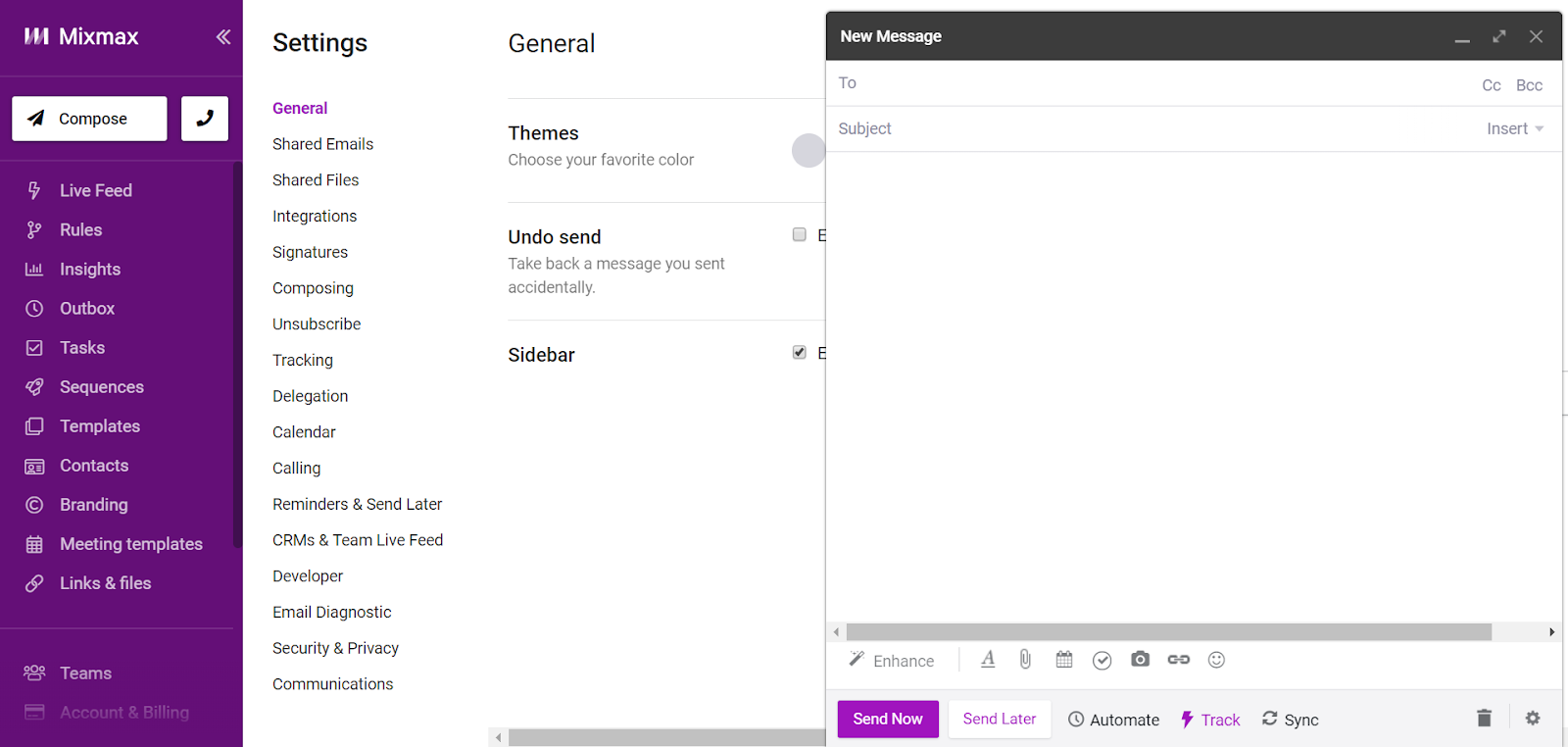Click the Automate button
Viewport: 1568px width, 747px height.
(1113, 720)
